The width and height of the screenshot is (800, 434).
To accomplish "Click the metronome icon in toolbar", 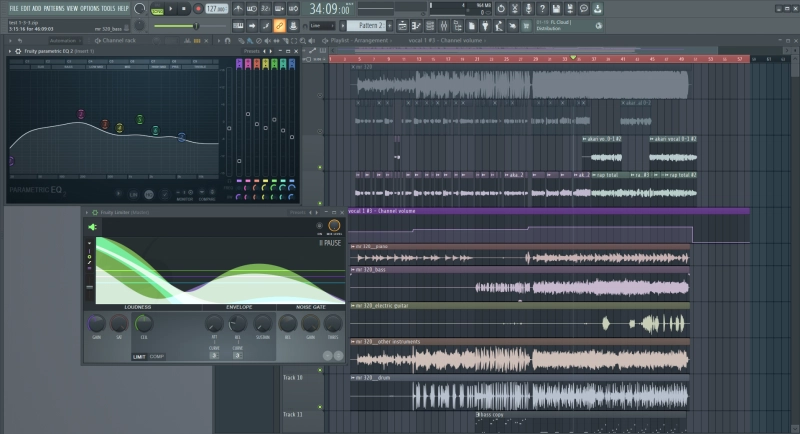I will click(x=239, y=8).
